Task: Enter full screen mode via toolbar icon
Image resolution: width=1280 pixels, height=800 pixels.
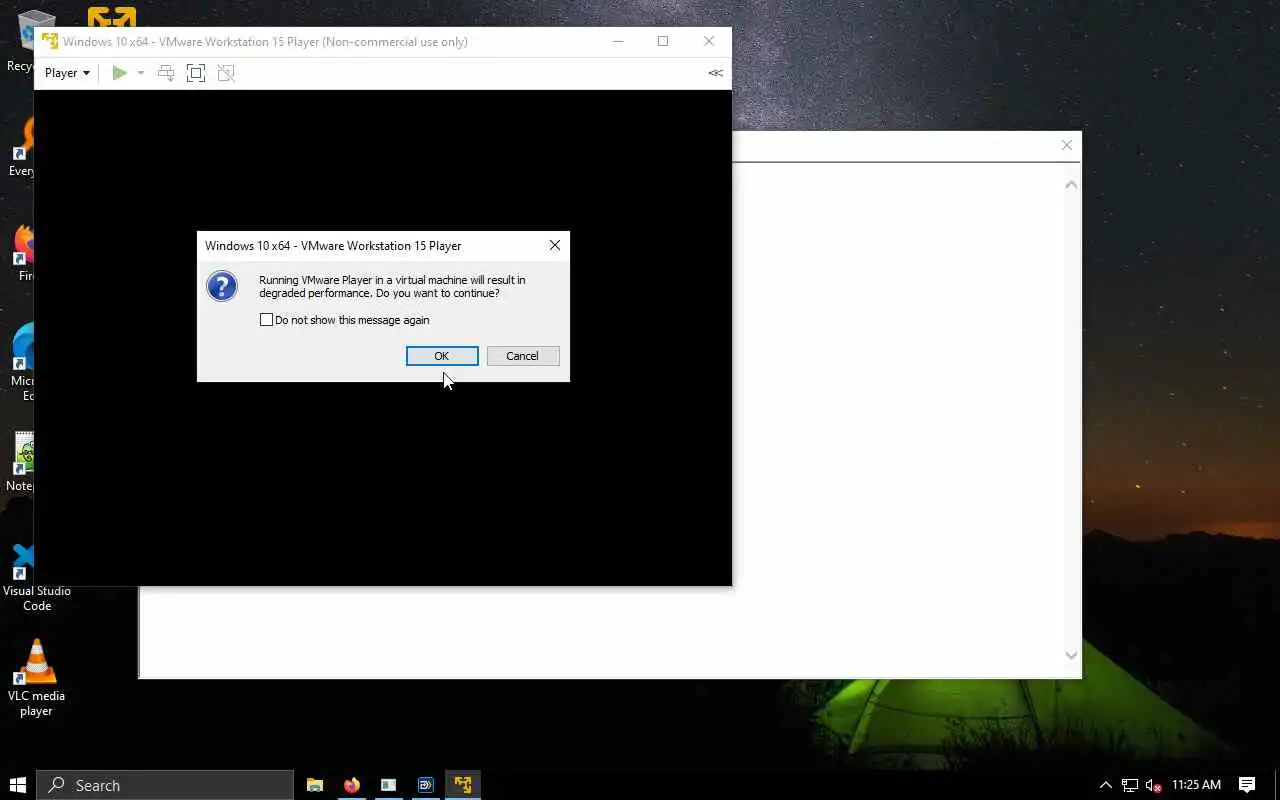Action: (x=196, y=73)
